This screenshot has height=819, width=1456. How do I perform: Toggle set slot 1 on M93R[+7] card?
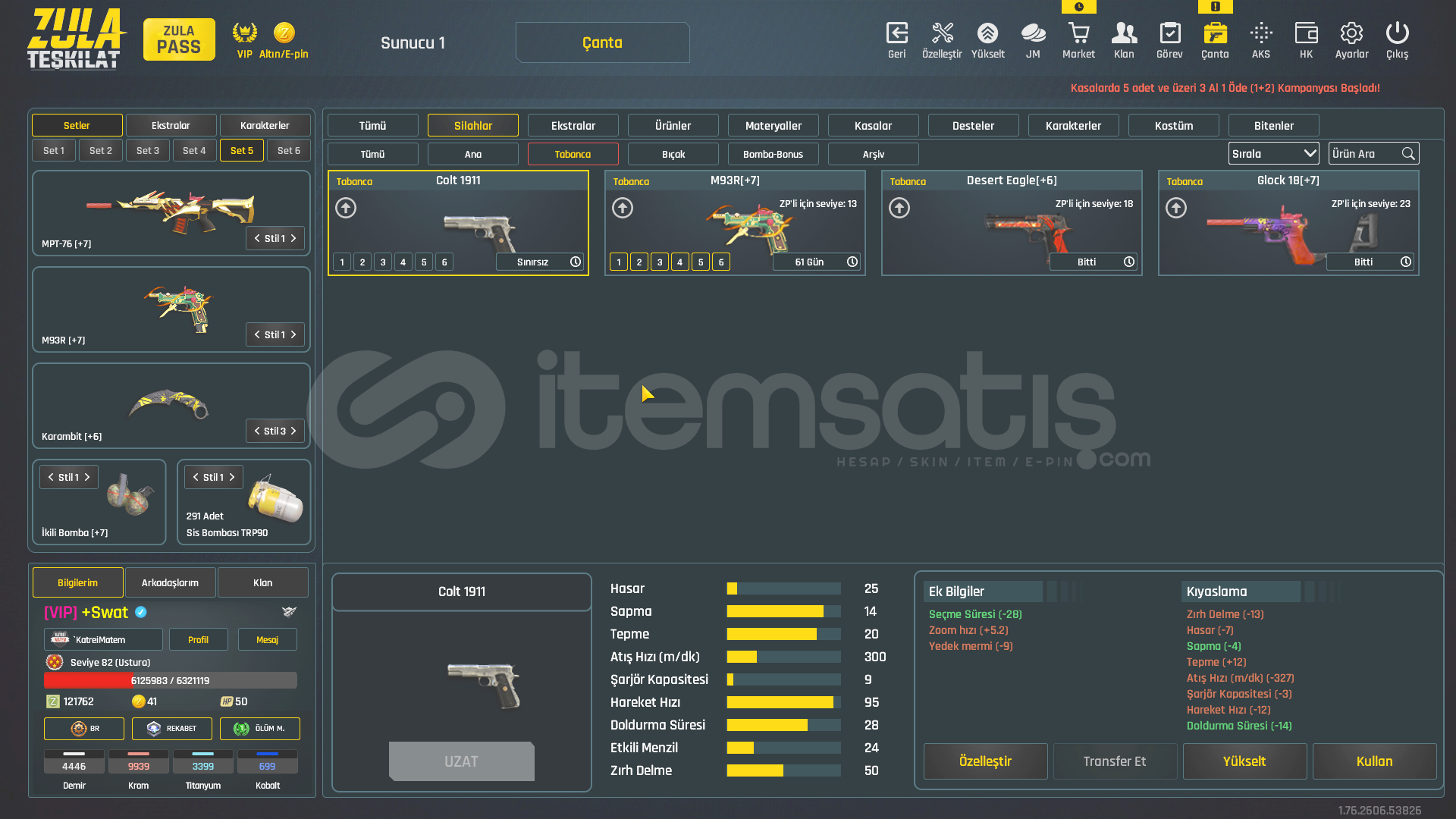[x=619, y=262]
